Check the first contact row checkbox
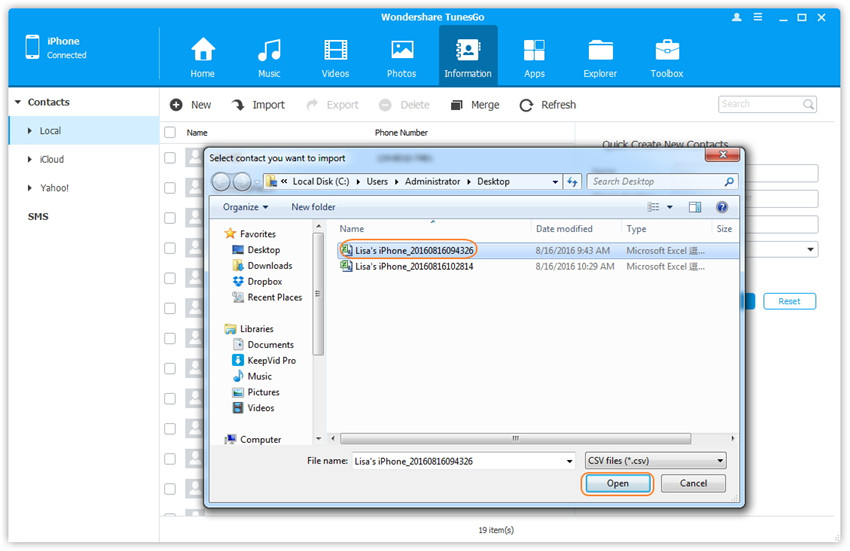850x551 pixels. (x=170, y=158)
